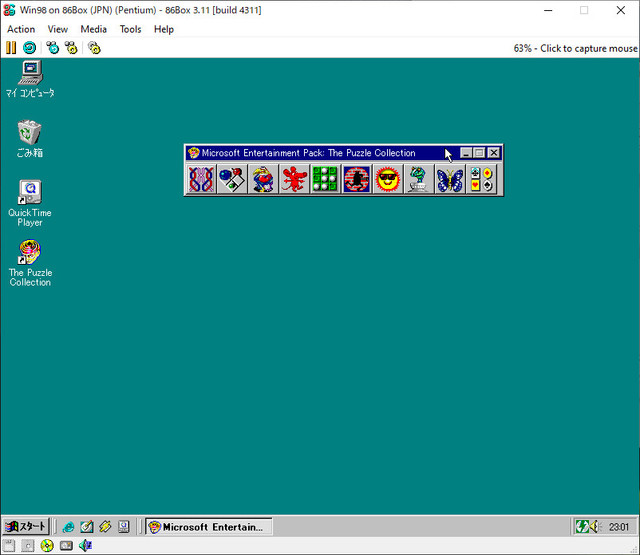Open the 86Box Action menu
This screenshot has width=640, height=555.
[x=21, y=29]
